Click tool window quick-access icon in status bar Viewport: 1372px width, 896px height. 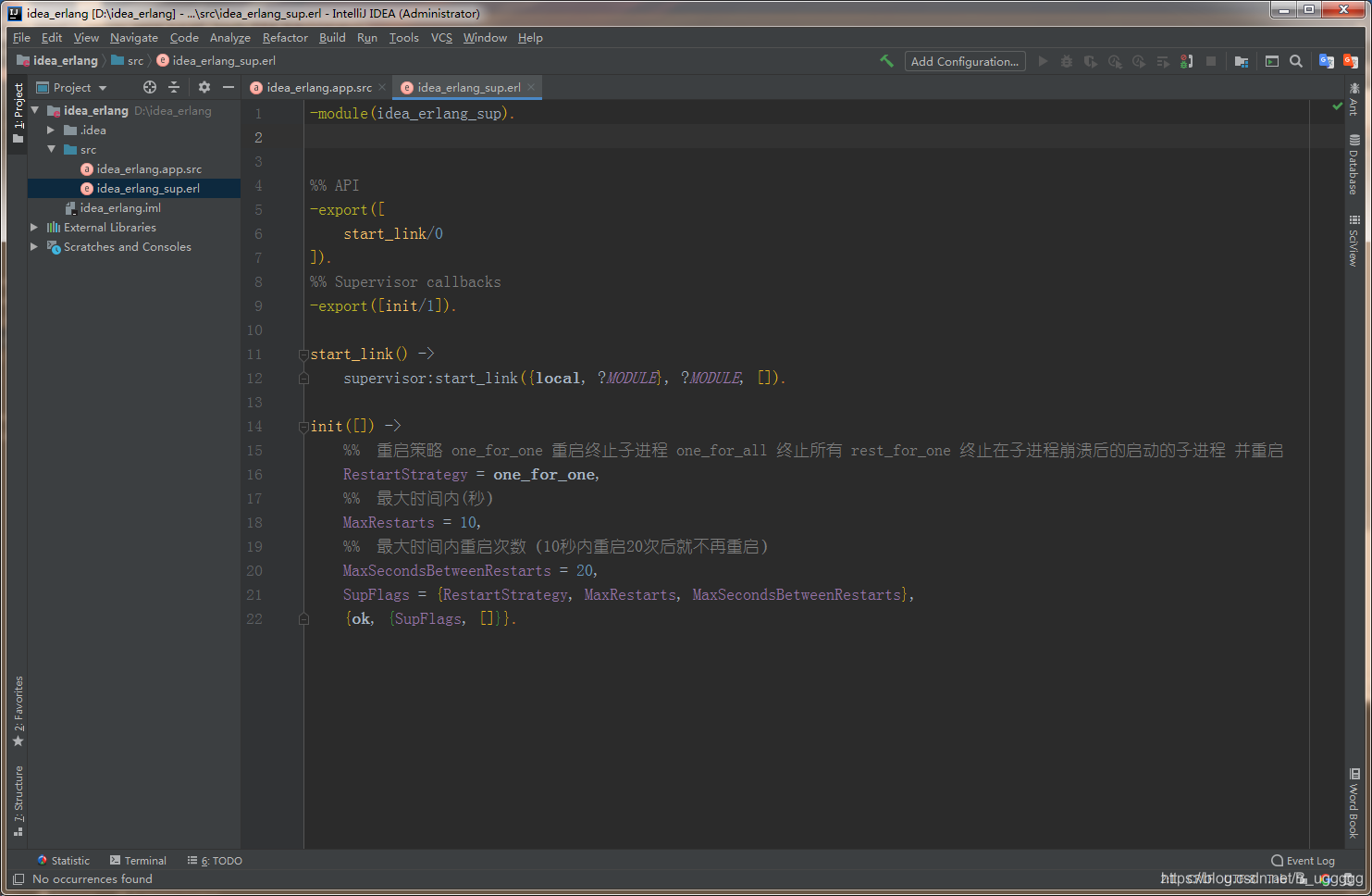[18, 878]
